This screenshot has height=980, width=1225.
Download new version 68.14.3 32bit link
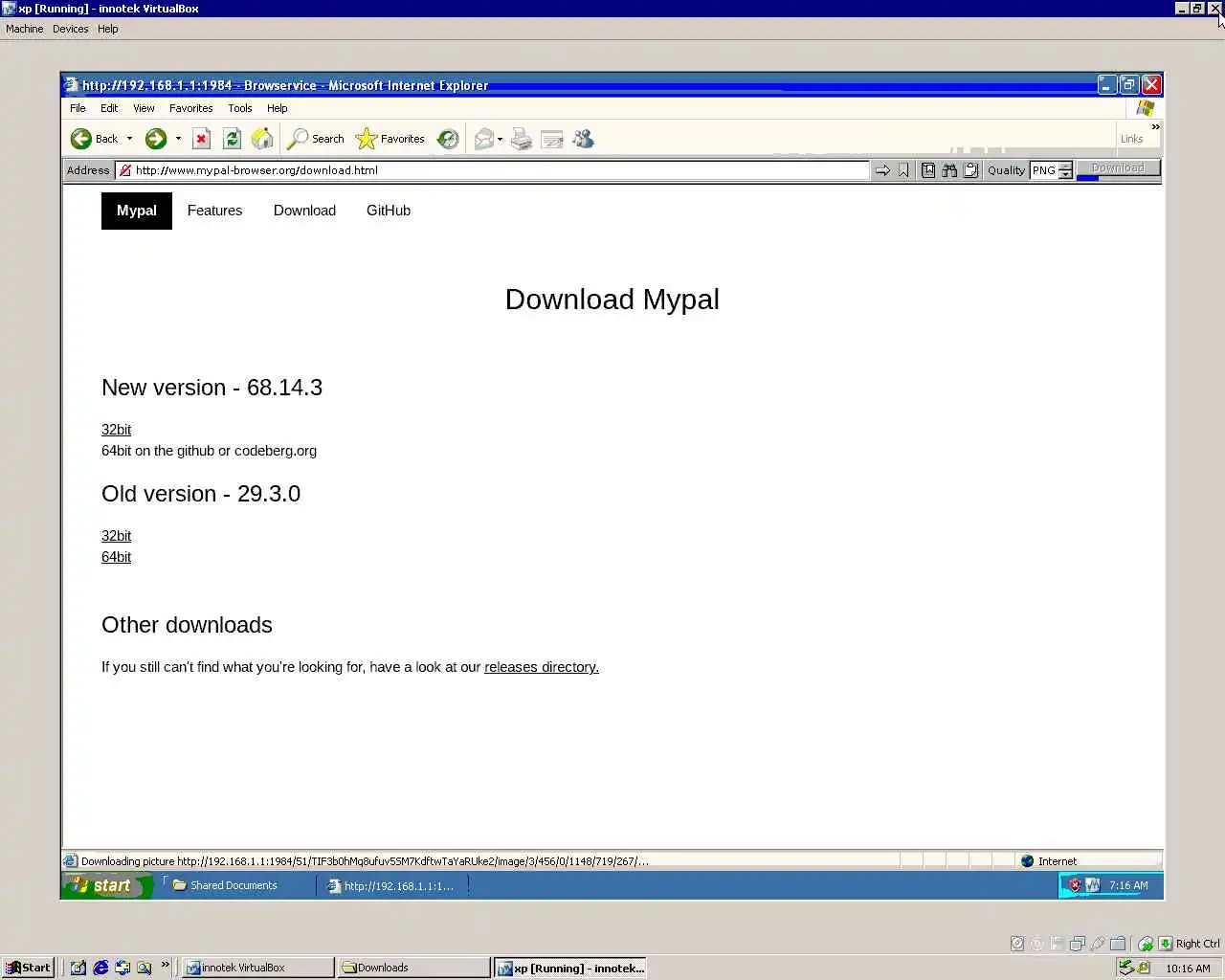pos(116,430)
